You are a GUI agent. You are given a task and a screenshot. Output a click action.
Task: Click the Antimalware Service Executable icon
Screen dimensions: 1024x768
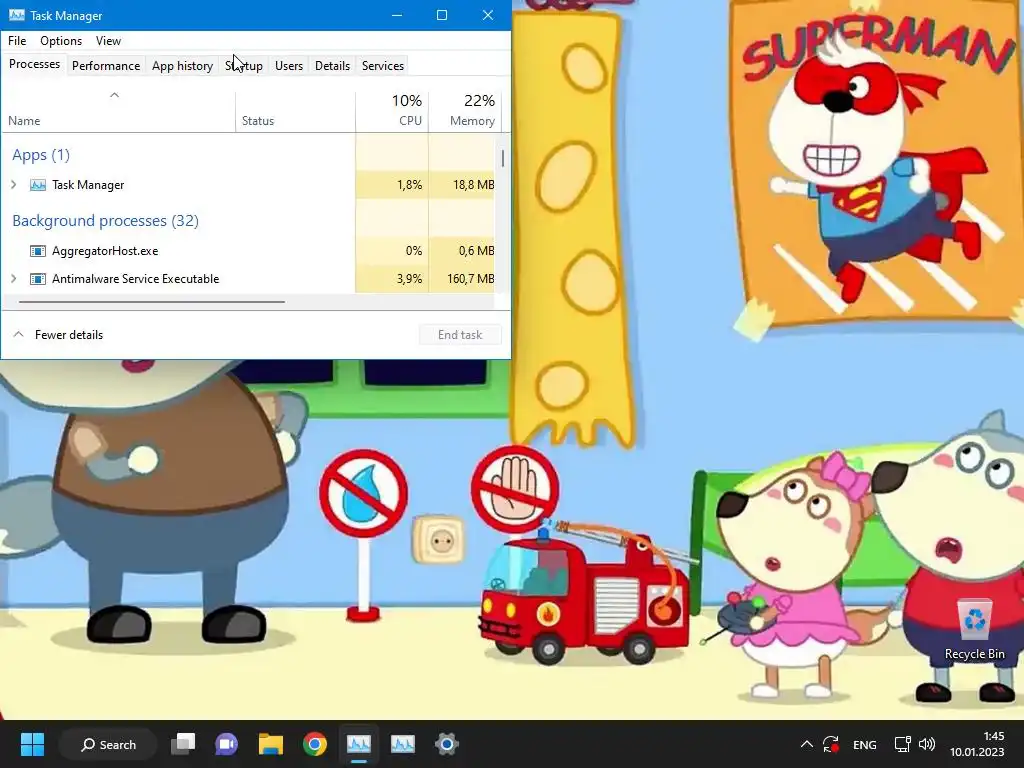pyautogui.click(x=38, y=279)
